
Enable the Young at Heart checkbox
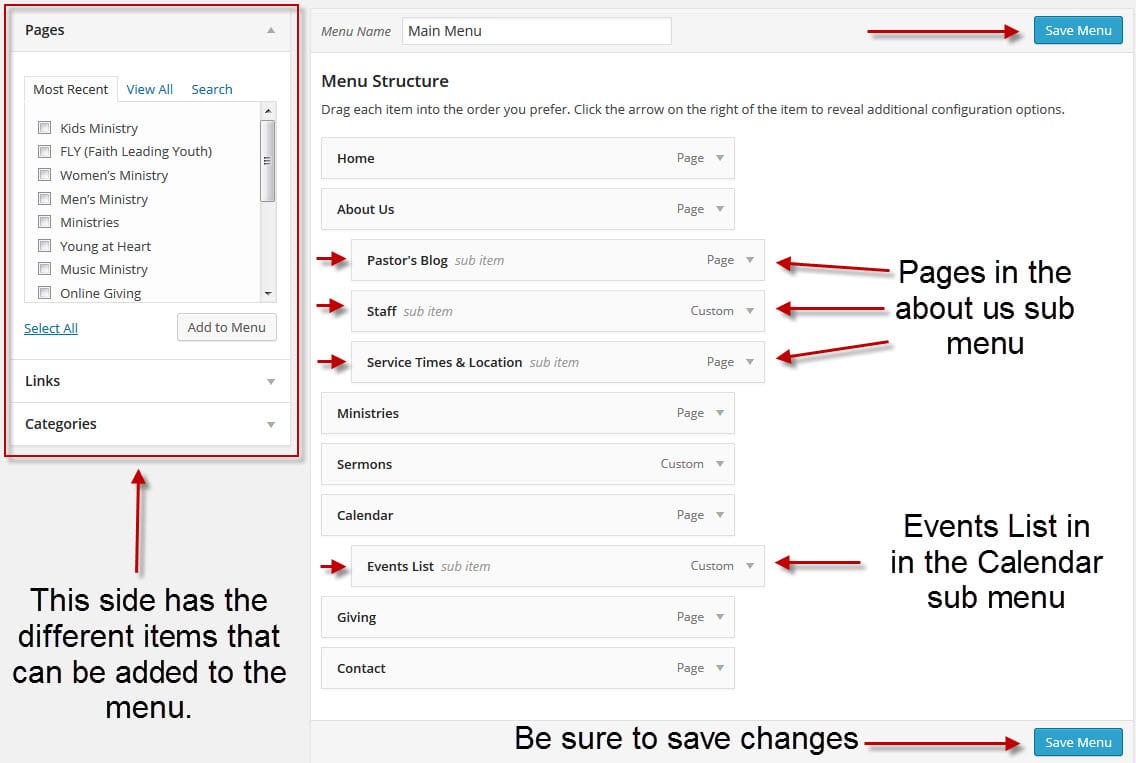[x=44, y=246]
